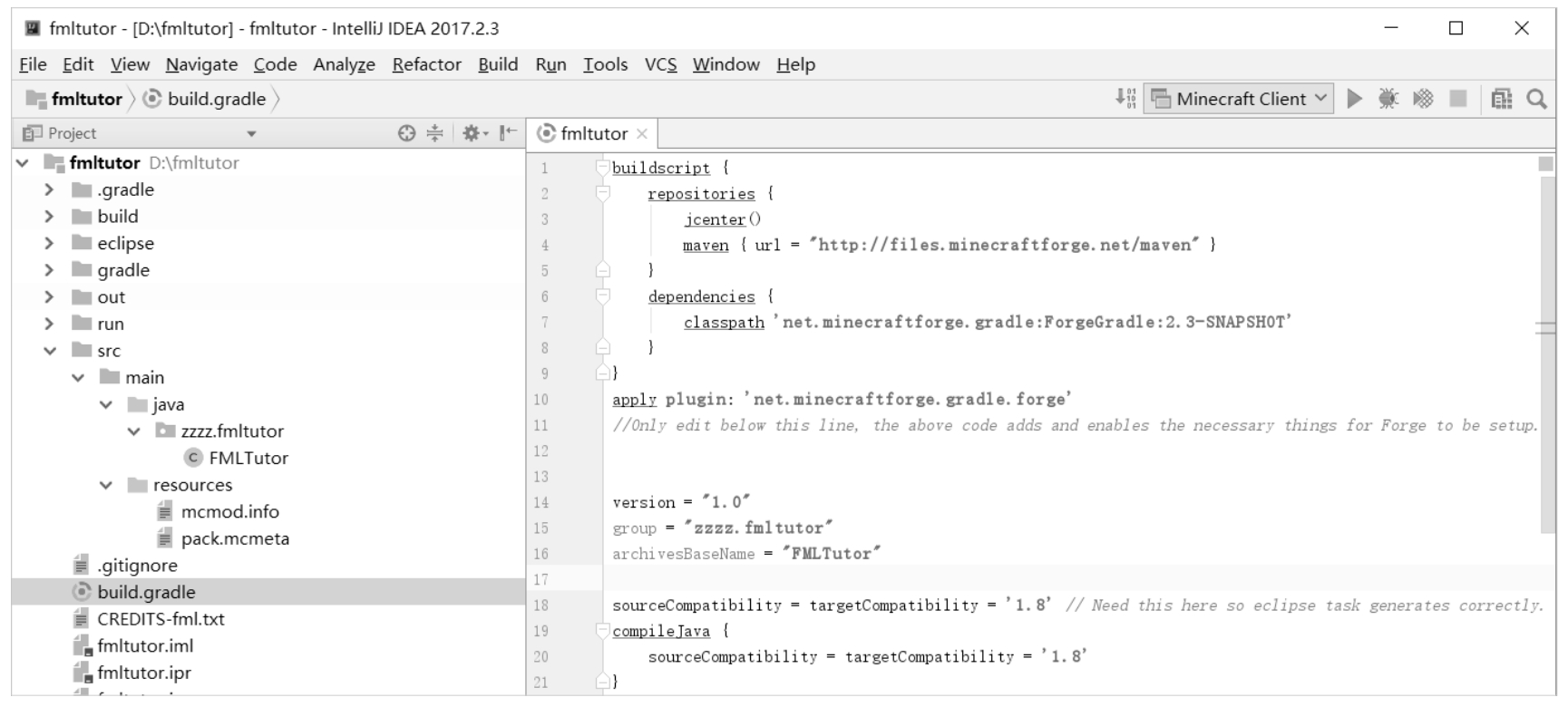
Task: Click the build.gradle breadcrumb in navigation bar
Action: coord(216,99)
